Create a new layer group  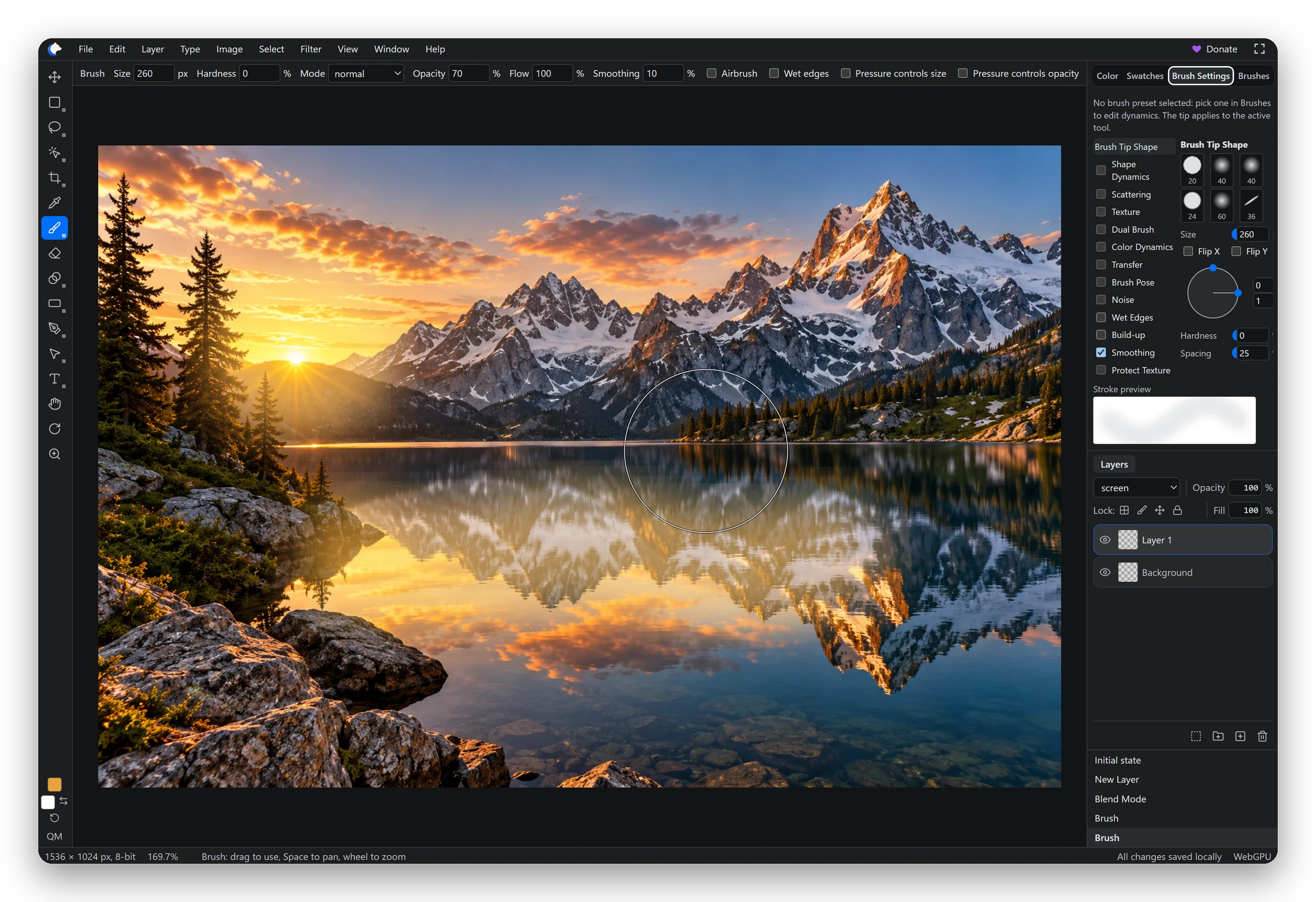(1218, 736)
